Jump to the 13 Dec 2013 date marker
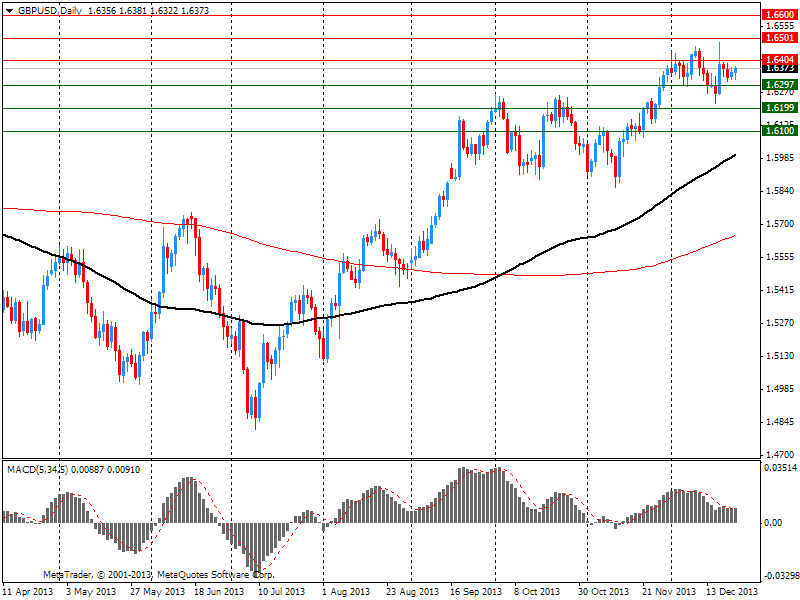The width and height of the screenshot is (800, 600). [x=731, y=591]
